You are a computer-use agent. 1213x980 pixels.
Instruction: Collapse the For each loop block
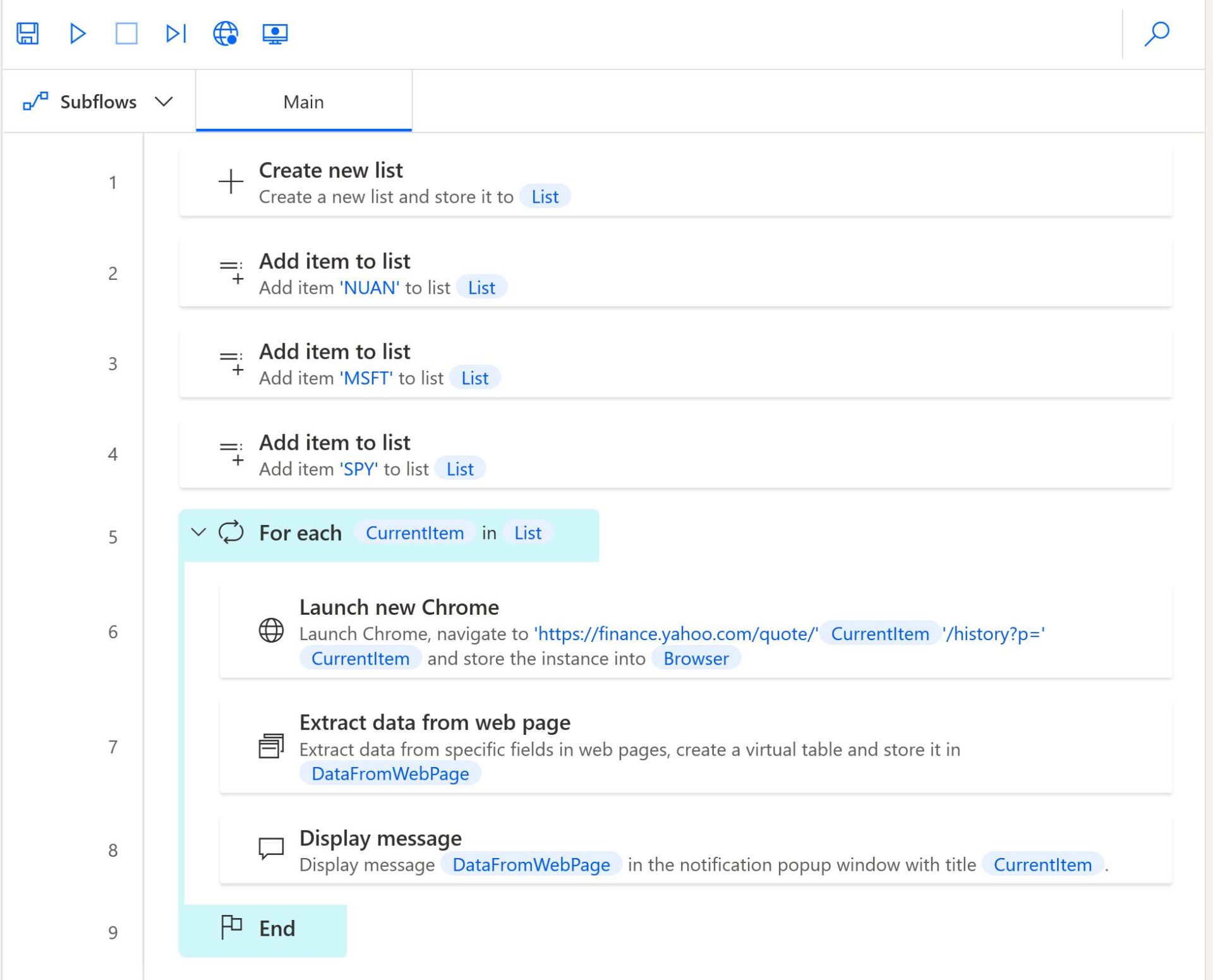pos(200,533)
